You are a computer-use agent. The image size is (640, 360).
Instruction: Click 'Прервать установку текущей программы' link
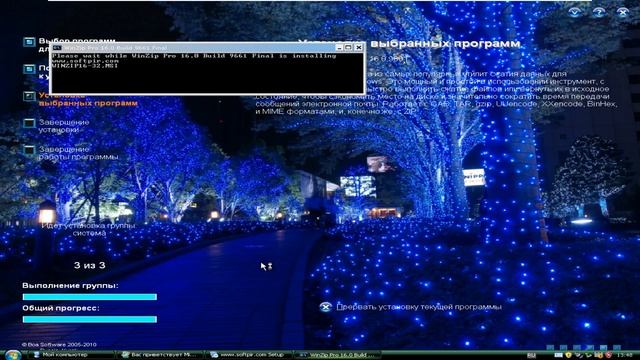point(419,307)
